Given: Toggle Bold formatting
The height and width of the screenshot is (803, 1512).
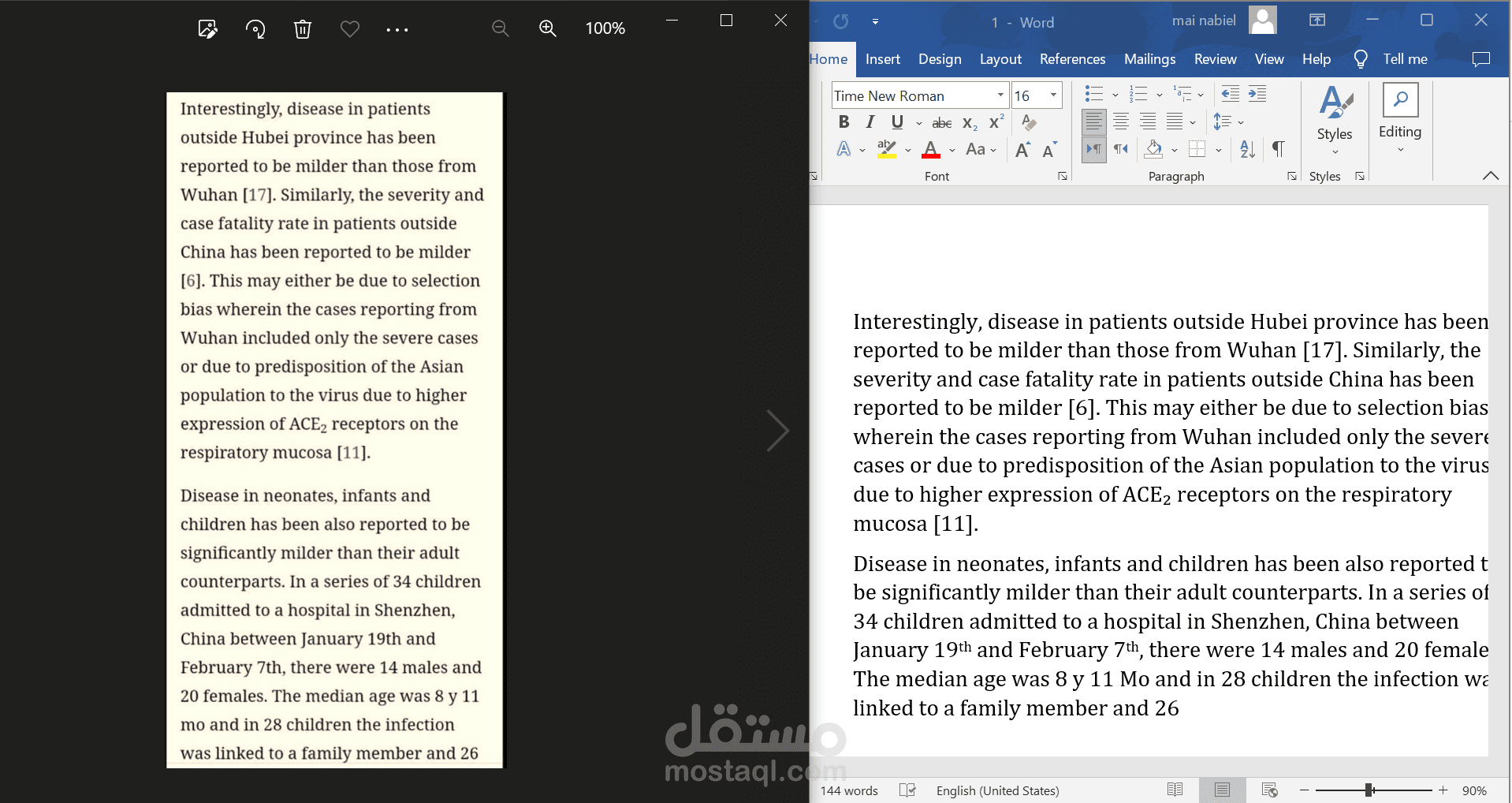Looking at the screenshot, I should click(x=844, y=122).
